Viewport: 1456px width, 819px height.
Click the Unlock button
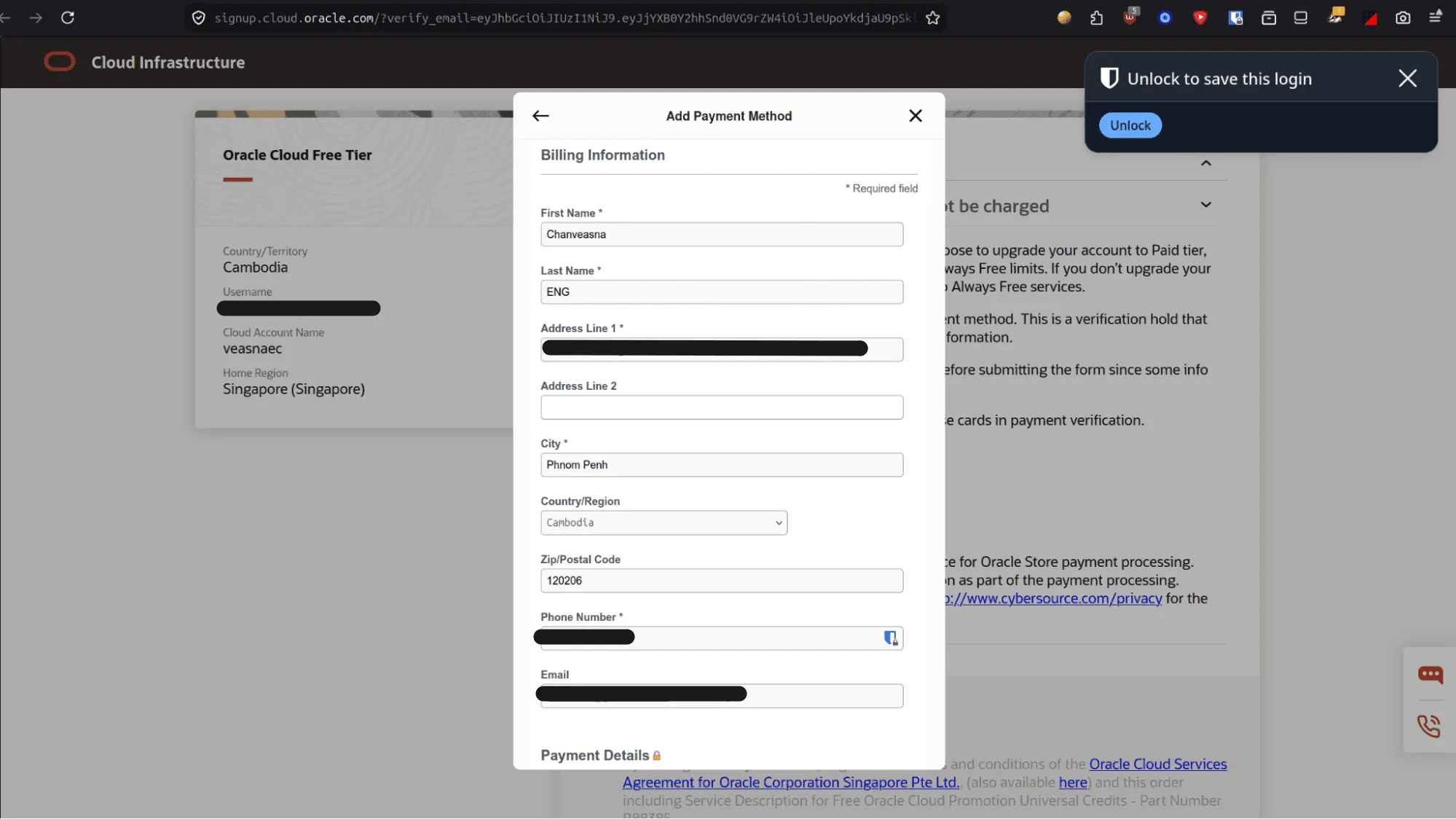pos(1130,125)
